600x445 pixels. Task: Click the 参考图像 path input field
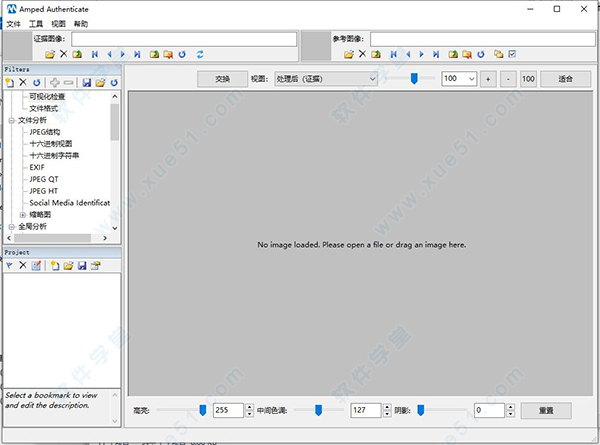pos(483,39)
